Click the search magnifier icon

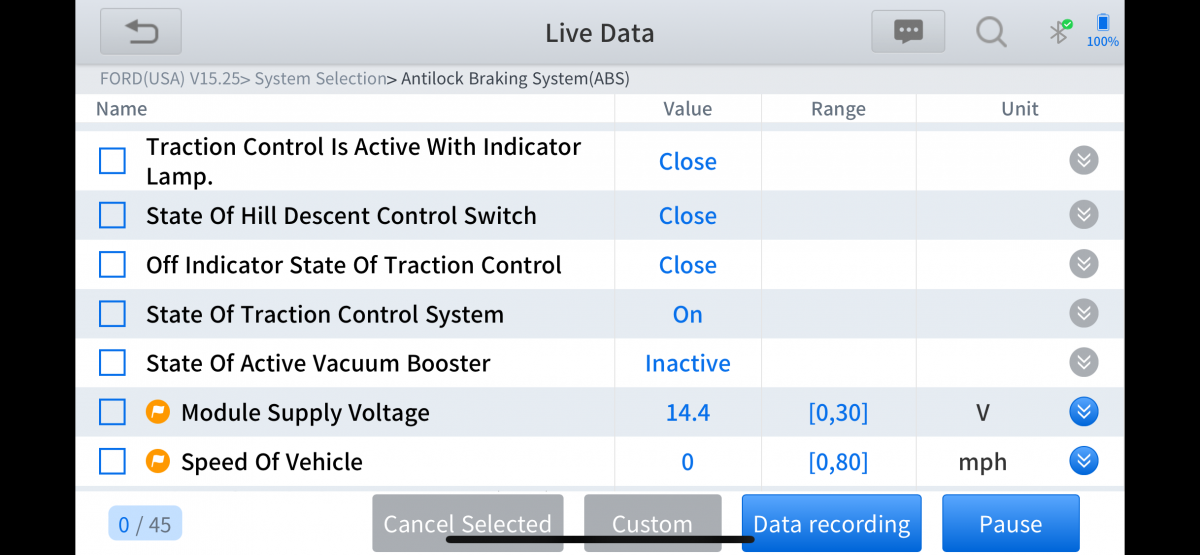pyautogui.click(x=991, y=32)
